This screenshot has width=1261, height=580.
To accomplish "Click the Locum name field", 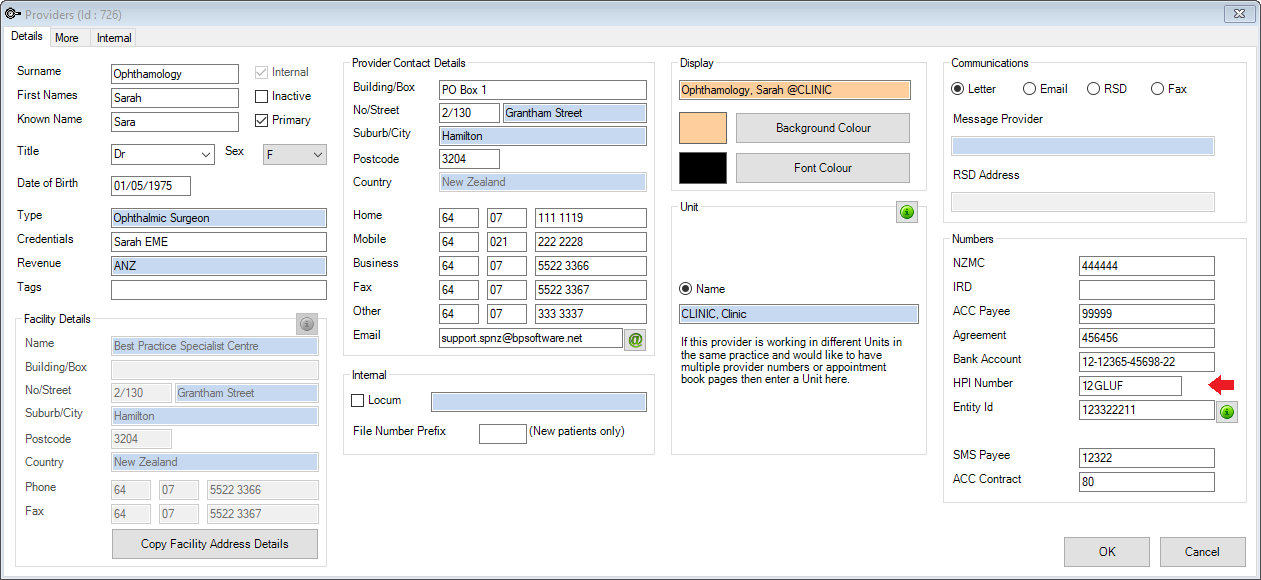I will click(x=539, y=402).
